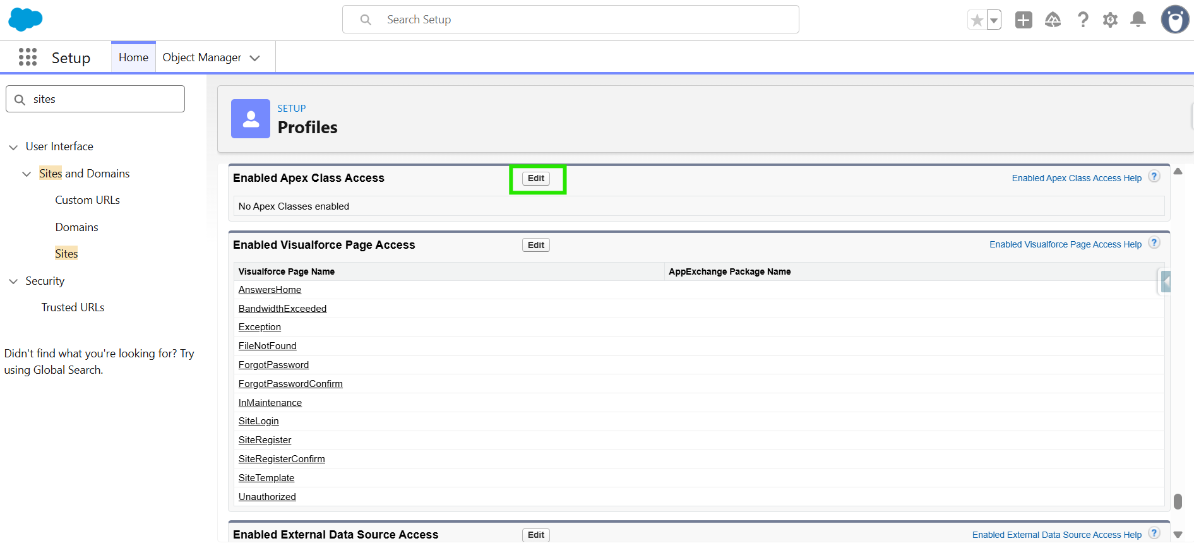Image resolution: width=1194 pixels, height=548 pixels.
Task: Open the Salesforce Help question mark
Action: tap(1082, 20)
